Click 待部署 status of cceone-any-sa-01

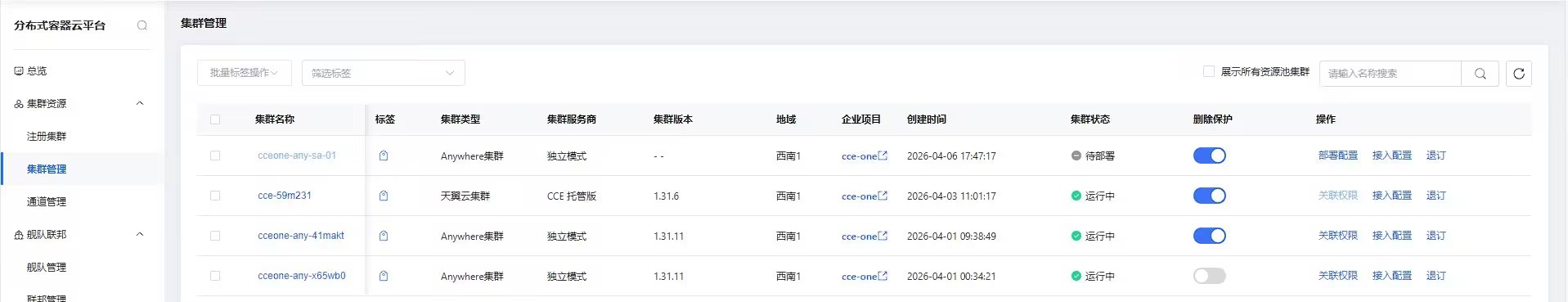pos(1093,156)
